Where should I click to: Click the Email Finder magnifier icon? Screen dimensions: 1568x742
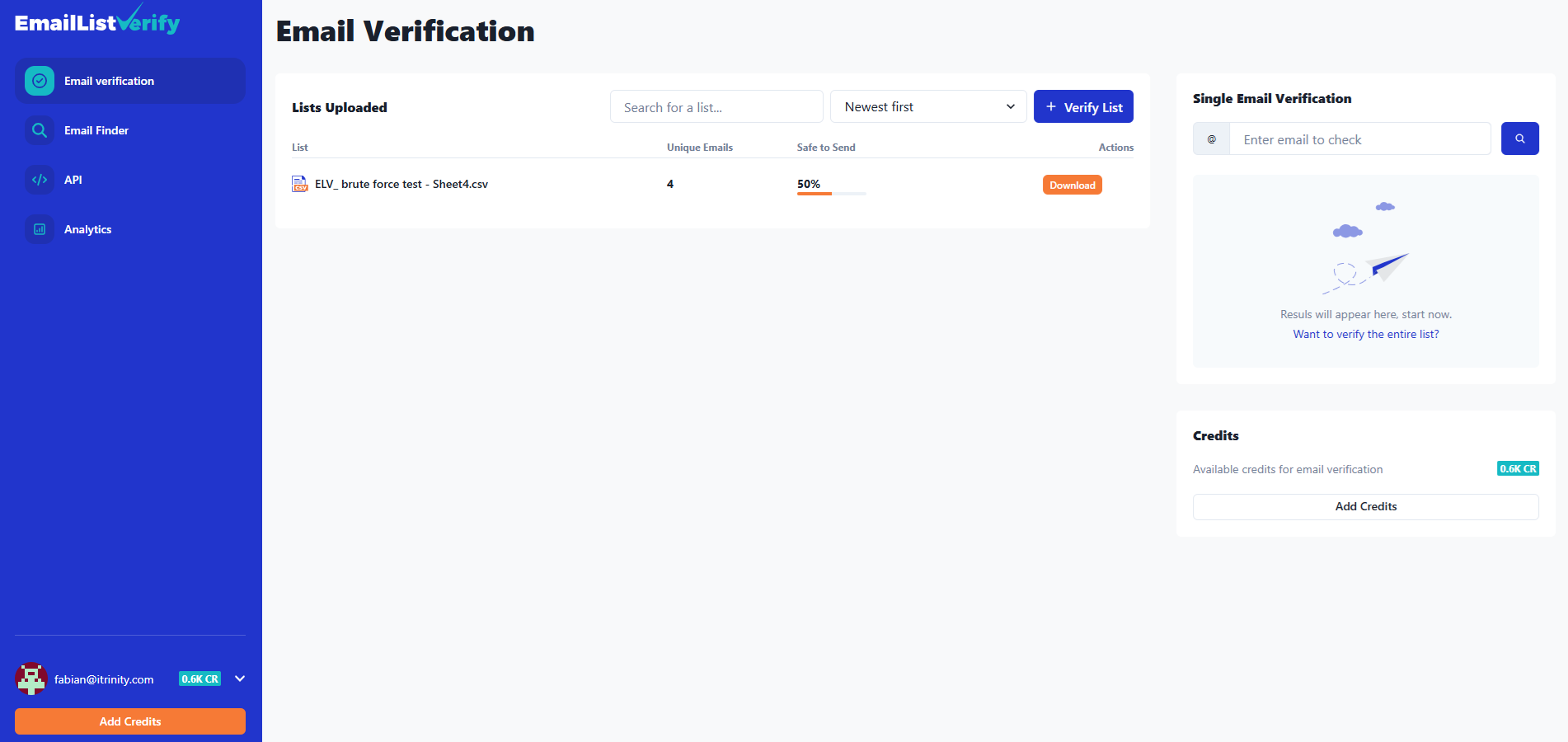(40, 130)
